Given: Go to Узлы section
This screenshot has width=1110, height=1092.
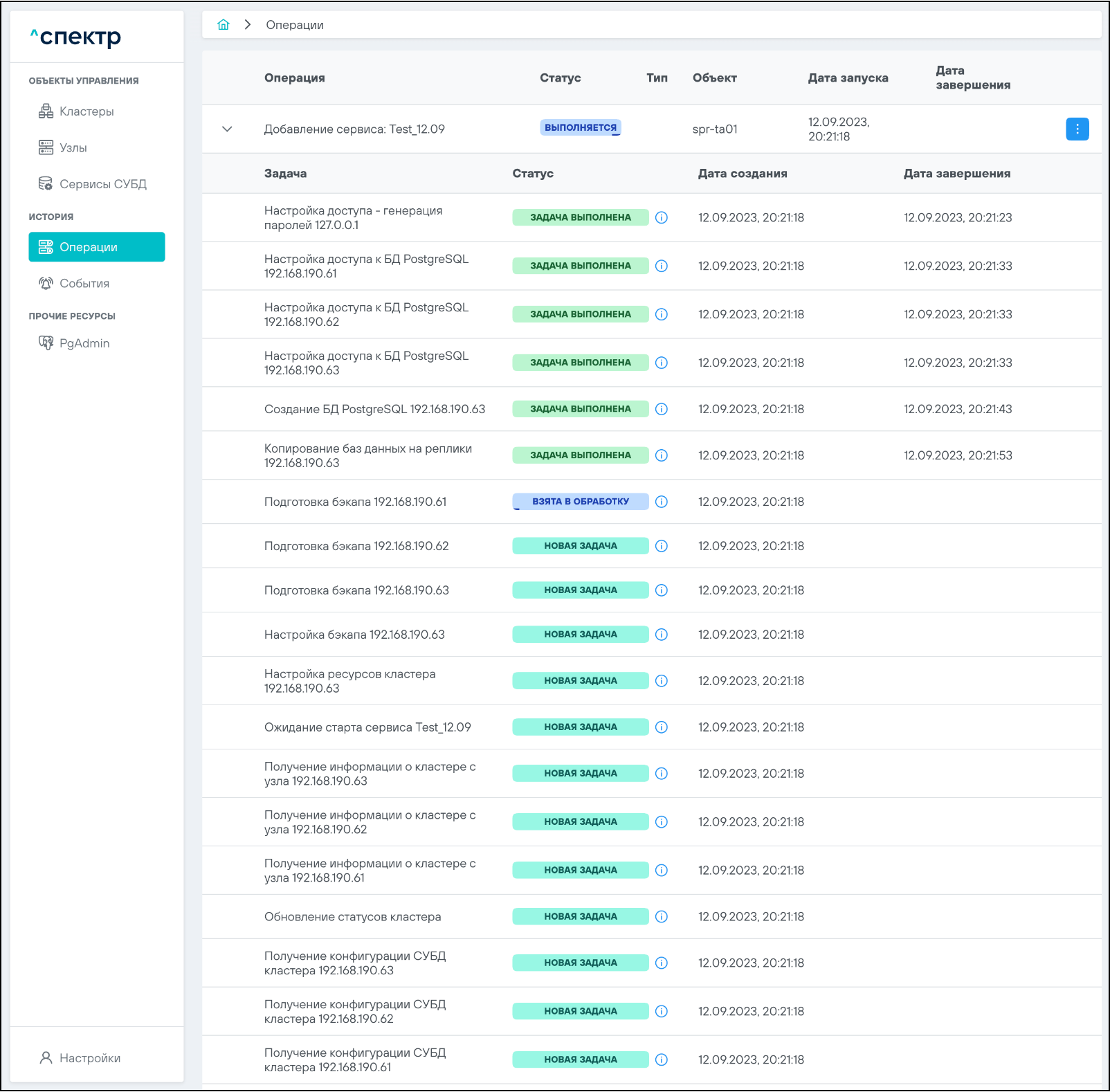Looking at the screenshot, I should (x=73, y=147).
